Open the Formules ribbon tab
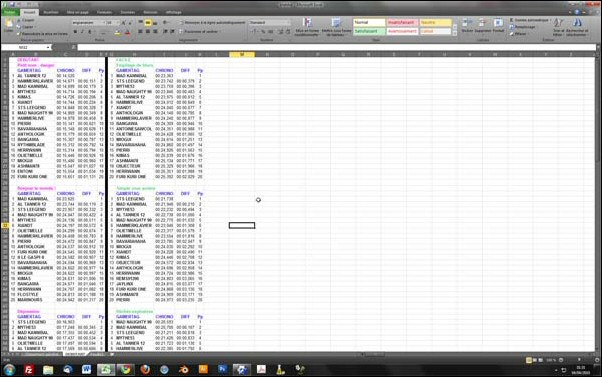The height and width of the screenshot is (377, 602). coord(104,12)
